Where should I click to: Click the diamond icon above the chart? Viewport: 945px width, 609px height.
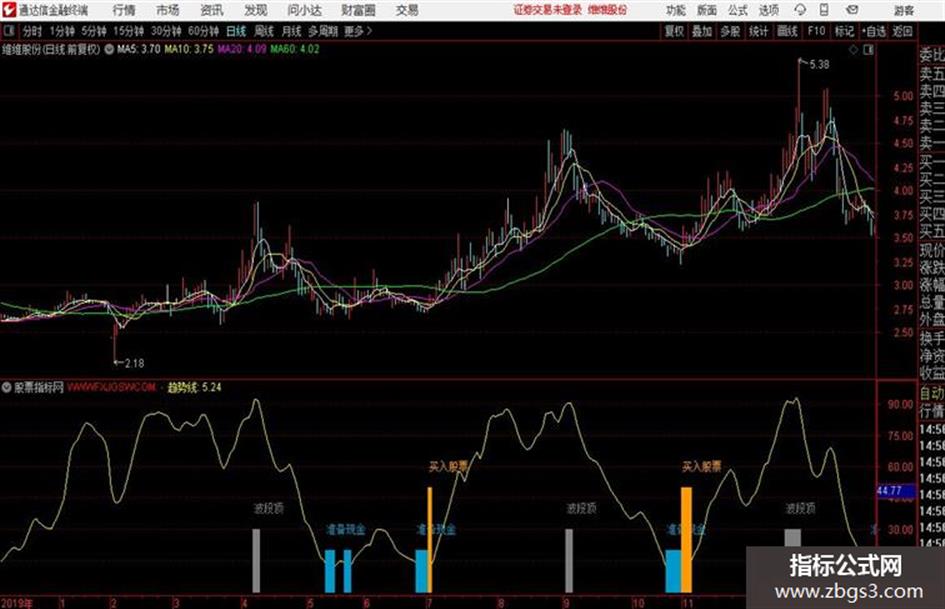[853, 50]
